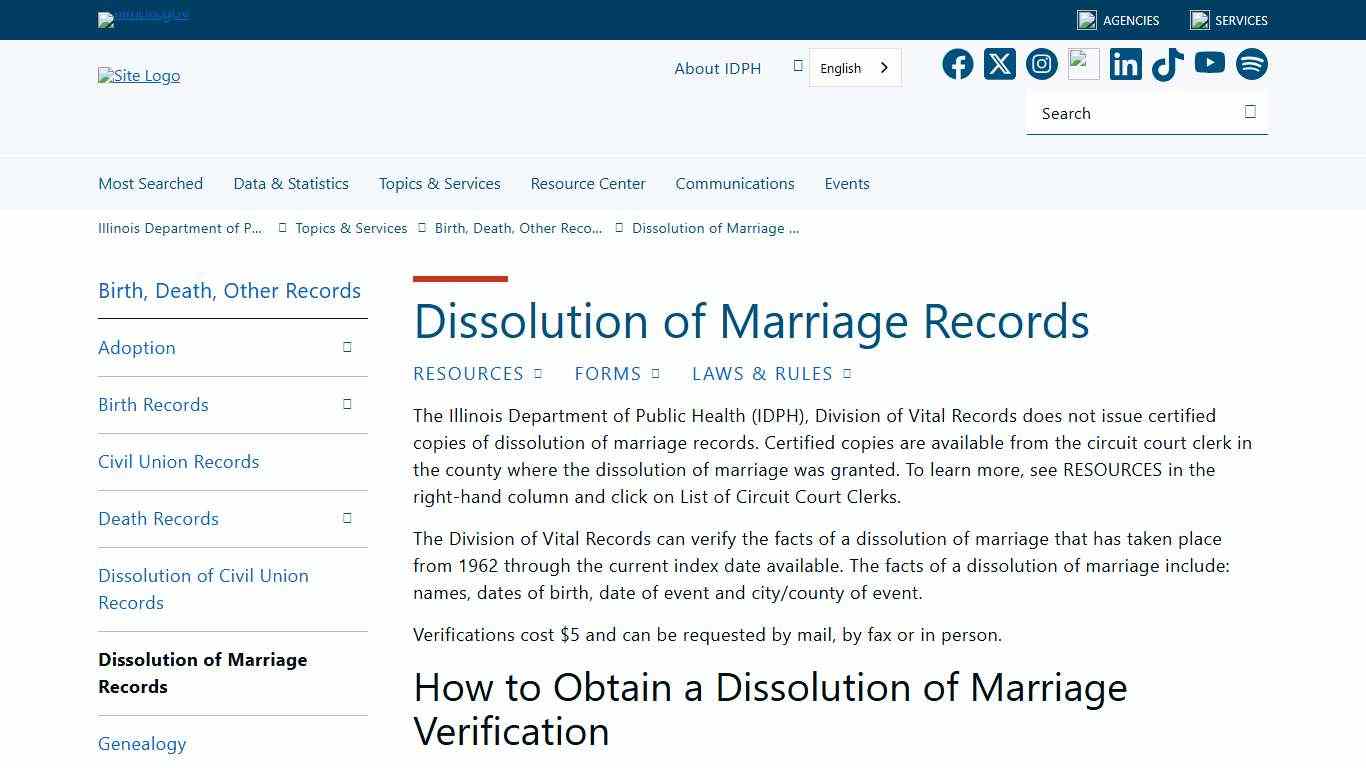Expand the Birth Records sidebar entry

pos(347,404)
